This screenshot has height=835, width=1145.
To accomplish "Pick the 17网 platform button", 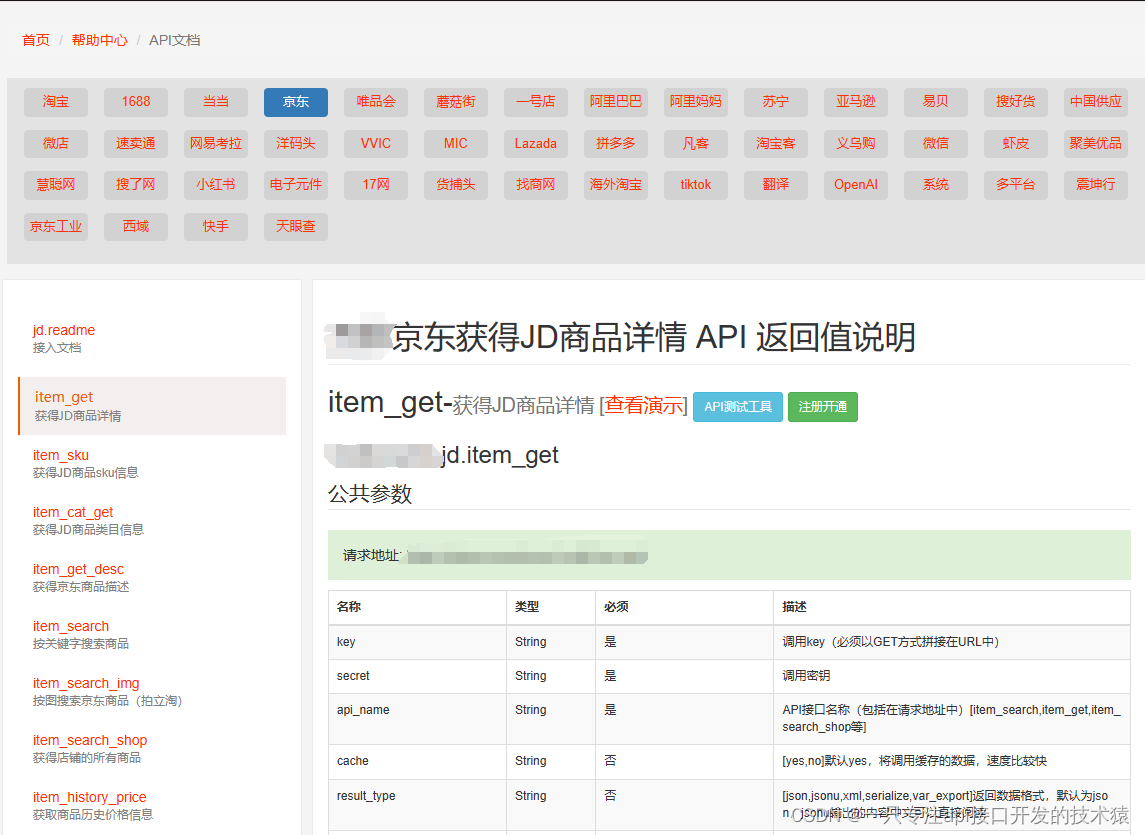I will [375, 185].
